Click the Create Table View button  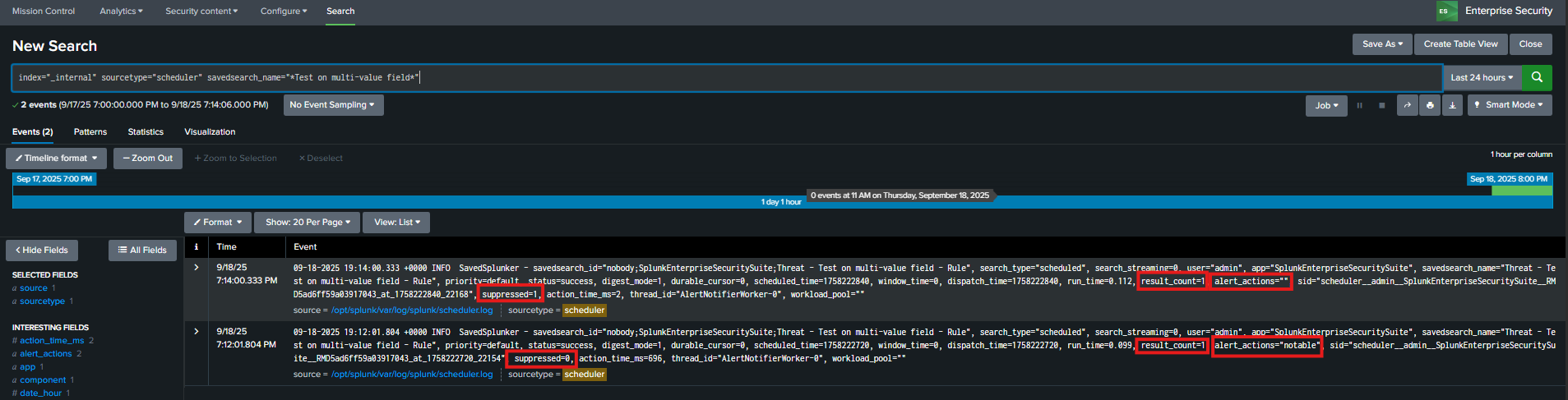1460,44
